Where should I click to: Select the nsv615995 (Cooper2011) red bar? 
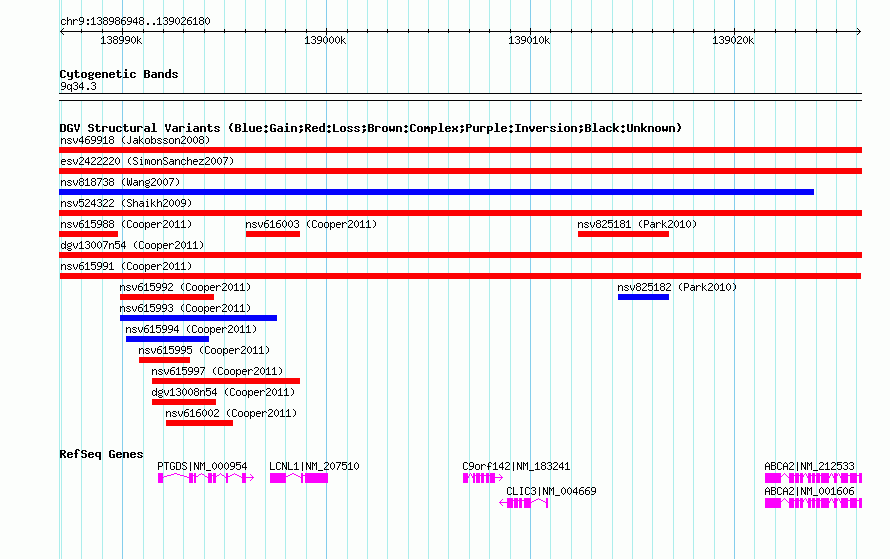(164, 360)
